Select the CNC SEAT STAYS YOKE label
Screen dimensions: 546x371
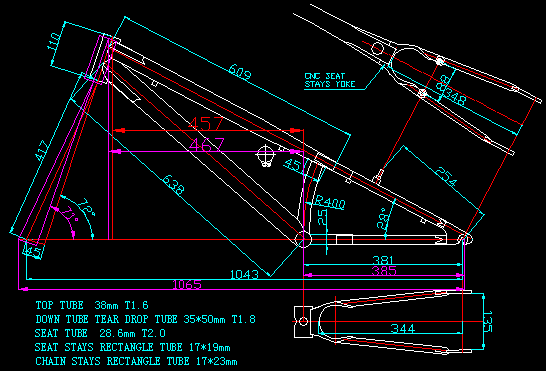pyautogui.click(x=330, y=80)
